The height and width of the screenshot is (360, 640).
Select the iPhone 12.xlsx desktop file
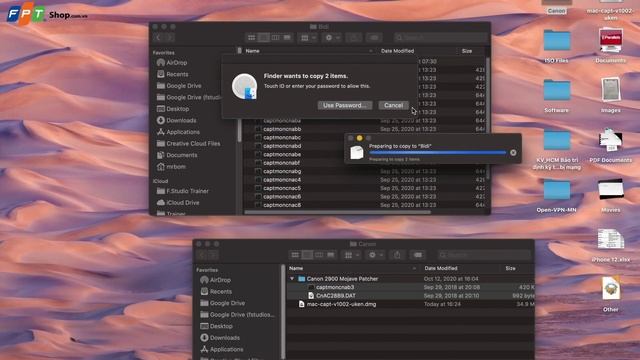[610, 245]
